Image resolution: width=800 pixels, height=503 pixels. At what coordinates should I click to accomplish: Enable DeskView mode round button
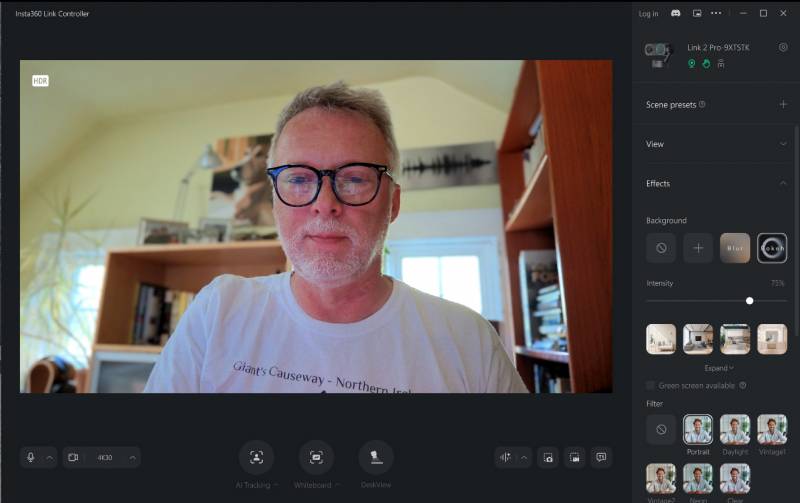[x=376, y=457]
